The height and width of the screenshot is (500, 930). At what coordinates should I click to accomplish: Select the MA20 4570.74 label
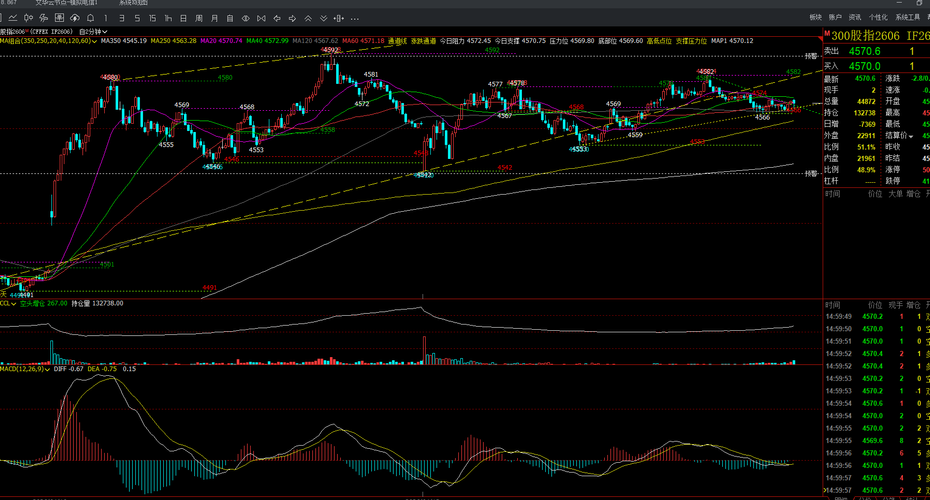click(221, 41)
